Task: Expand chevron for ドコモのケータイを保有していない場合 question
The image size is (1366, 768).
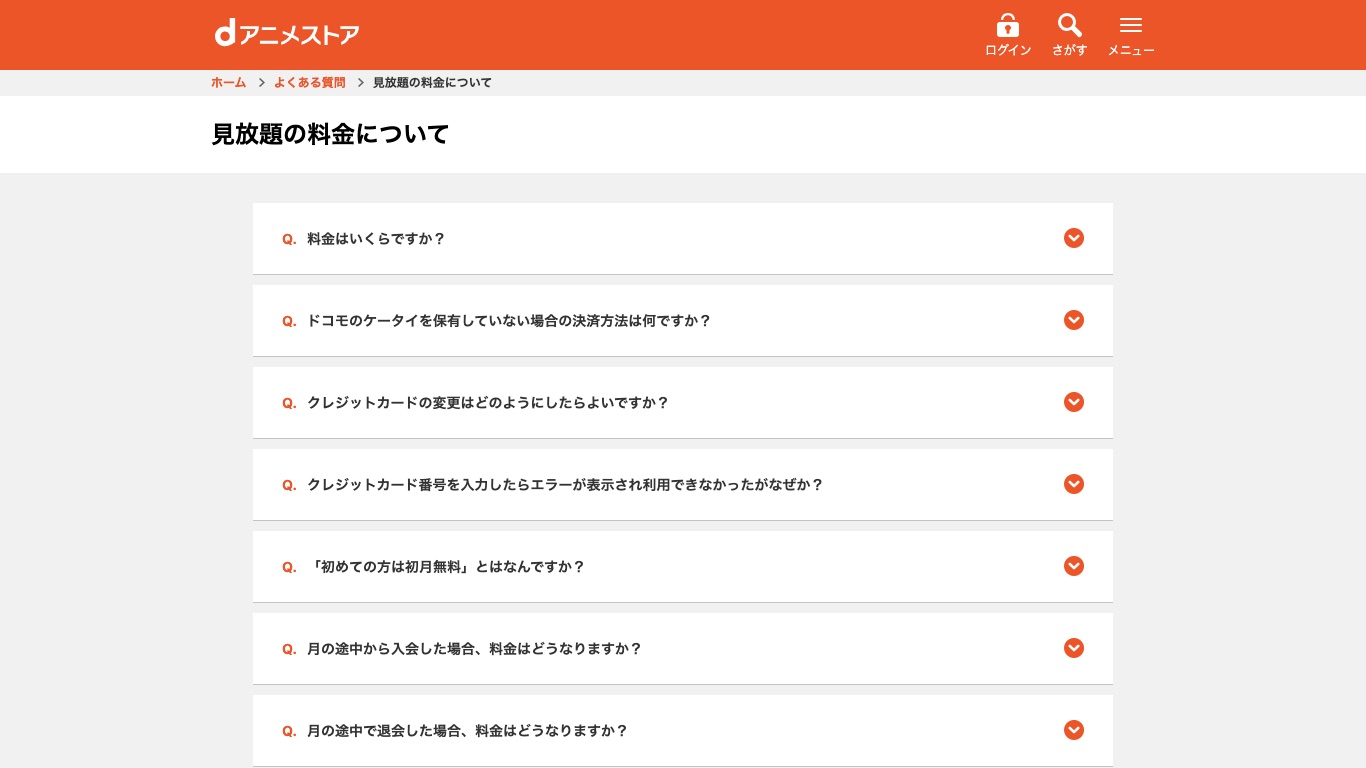Action: click(x=1074, y=320)
